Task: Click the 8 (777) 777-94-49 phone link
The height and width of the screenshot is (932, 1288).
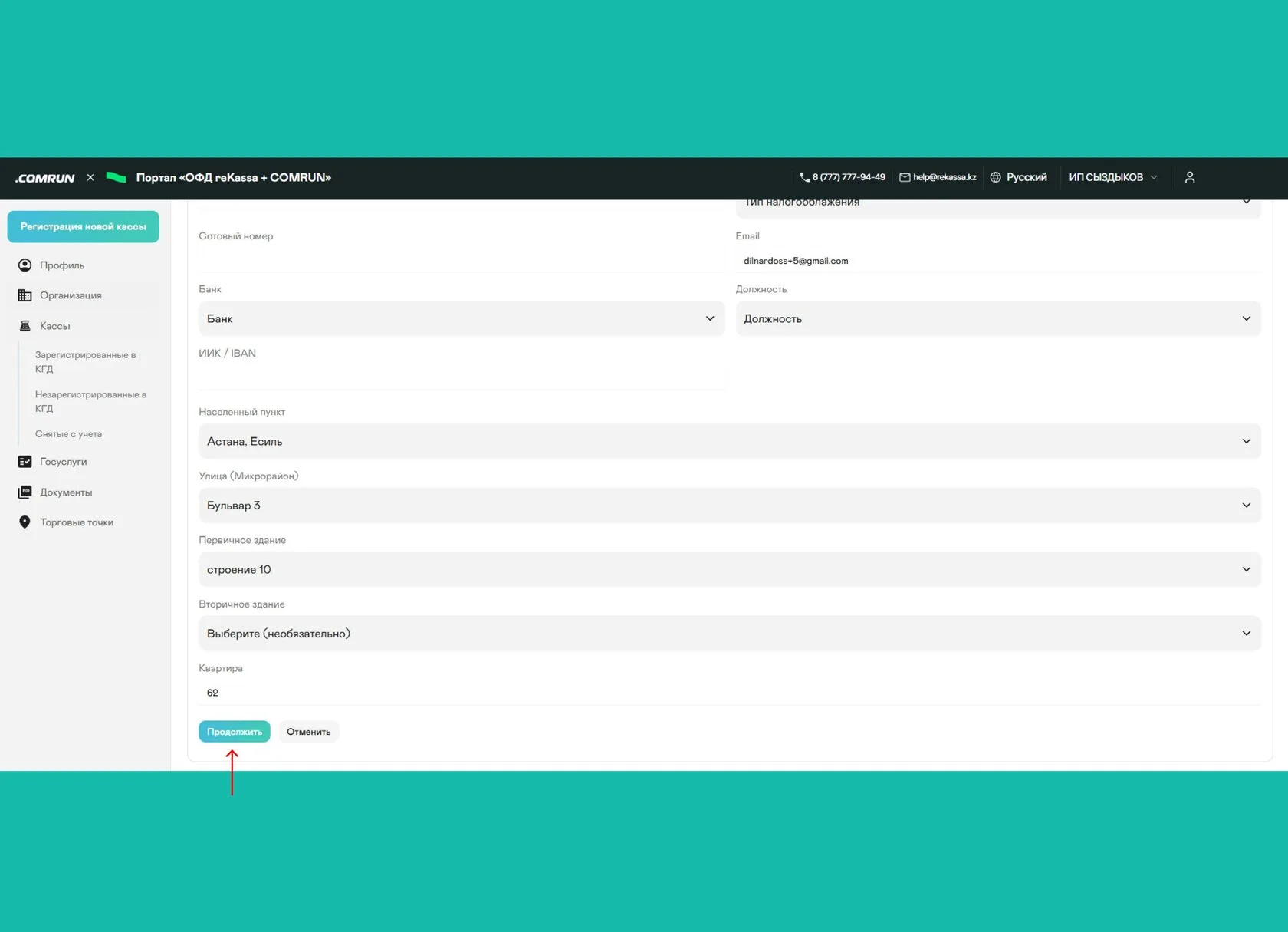Action: (x=849, y=177)
